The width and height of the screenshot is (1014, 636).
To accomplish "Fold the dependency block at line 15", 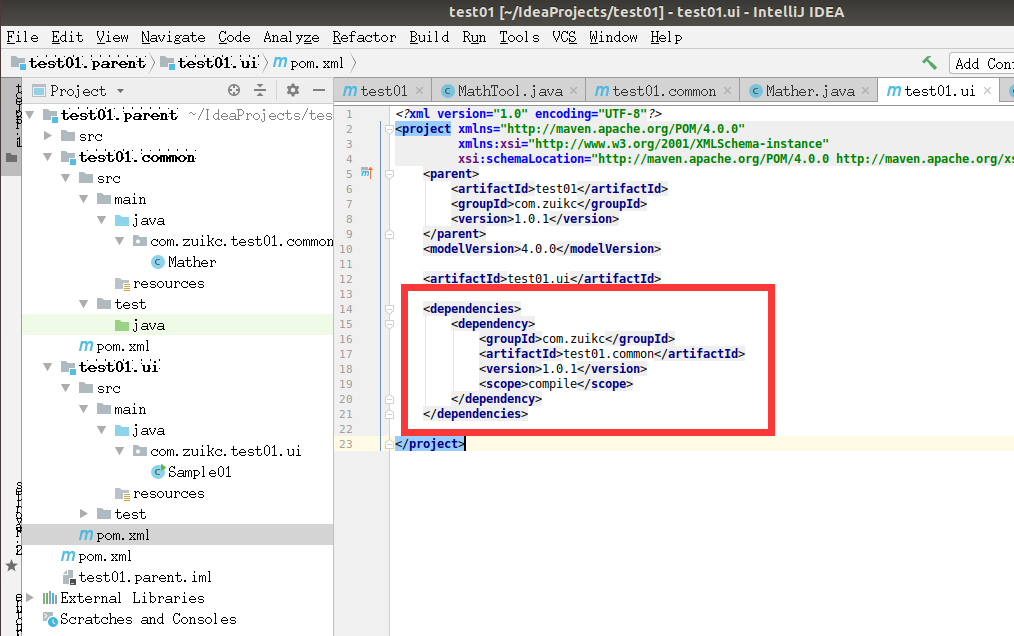I will (x=389, y=323).
